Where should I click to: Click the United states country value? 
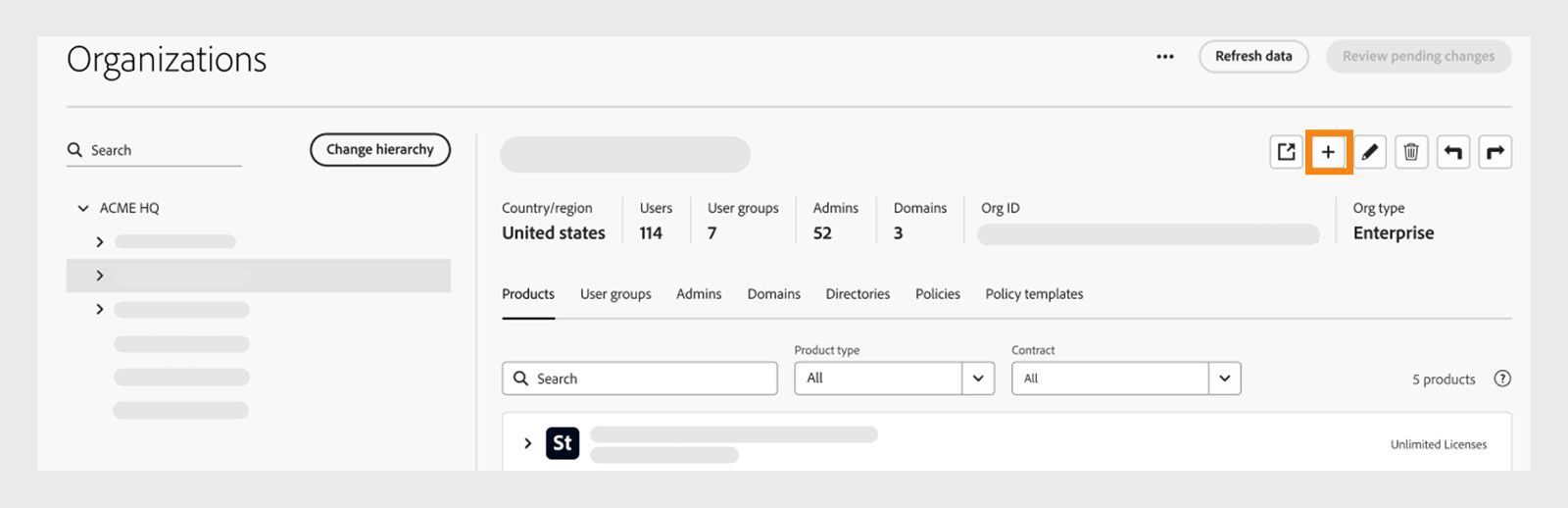pos(554,233)
